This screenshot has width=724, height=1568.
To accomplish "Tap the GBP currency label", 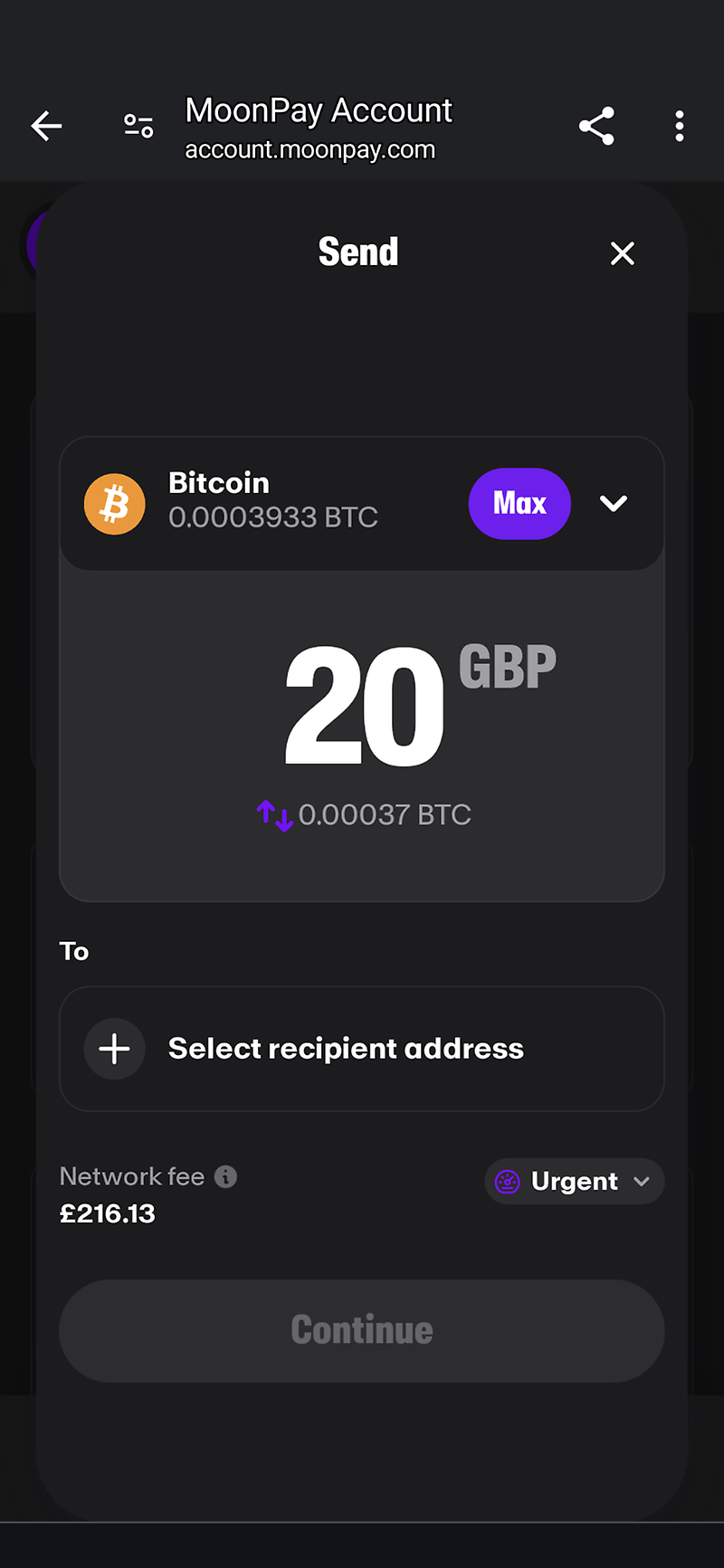I will (507, 668).
